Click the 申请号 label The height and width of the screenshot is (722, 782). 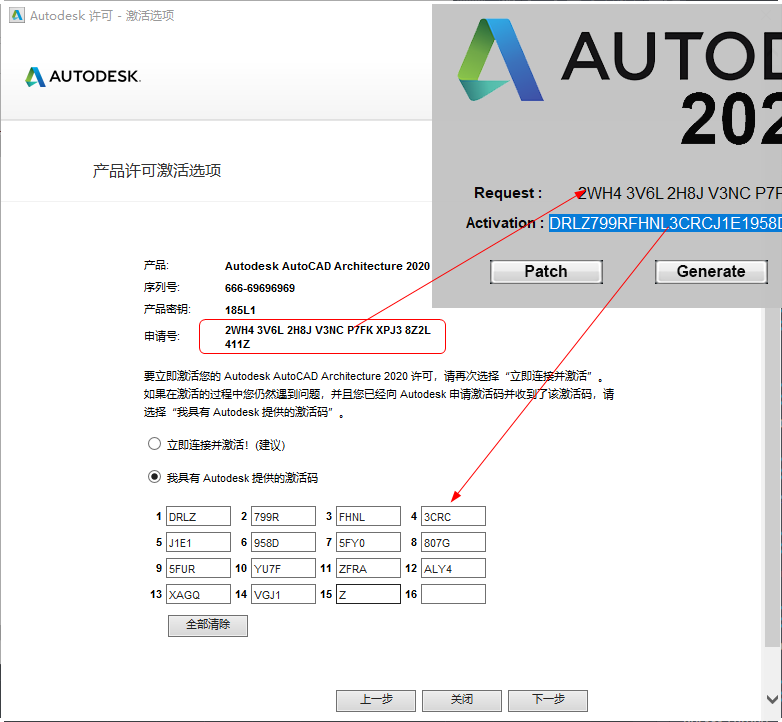162,337
